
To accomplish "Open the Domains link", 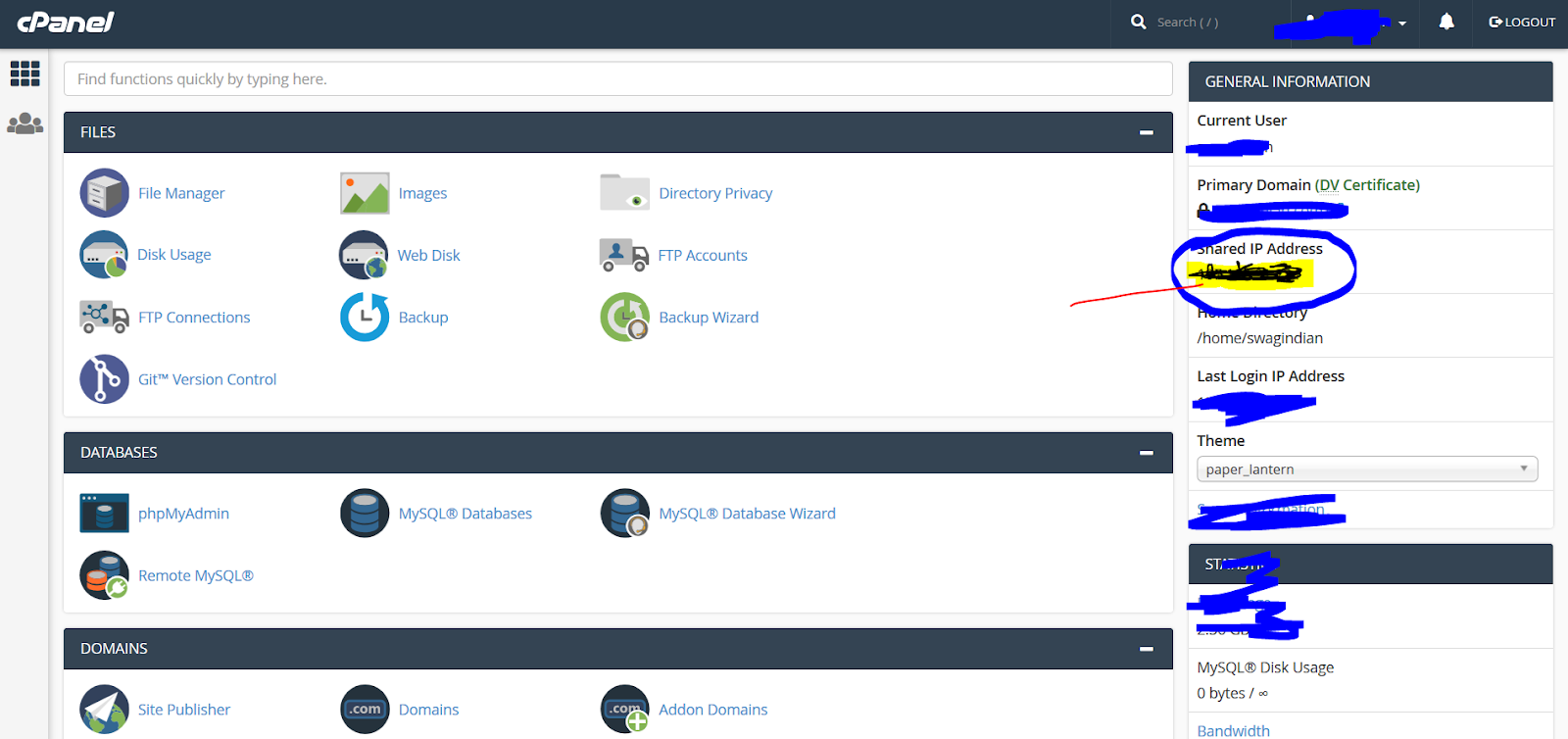I will pyautogui.click(x=428, y=710).
